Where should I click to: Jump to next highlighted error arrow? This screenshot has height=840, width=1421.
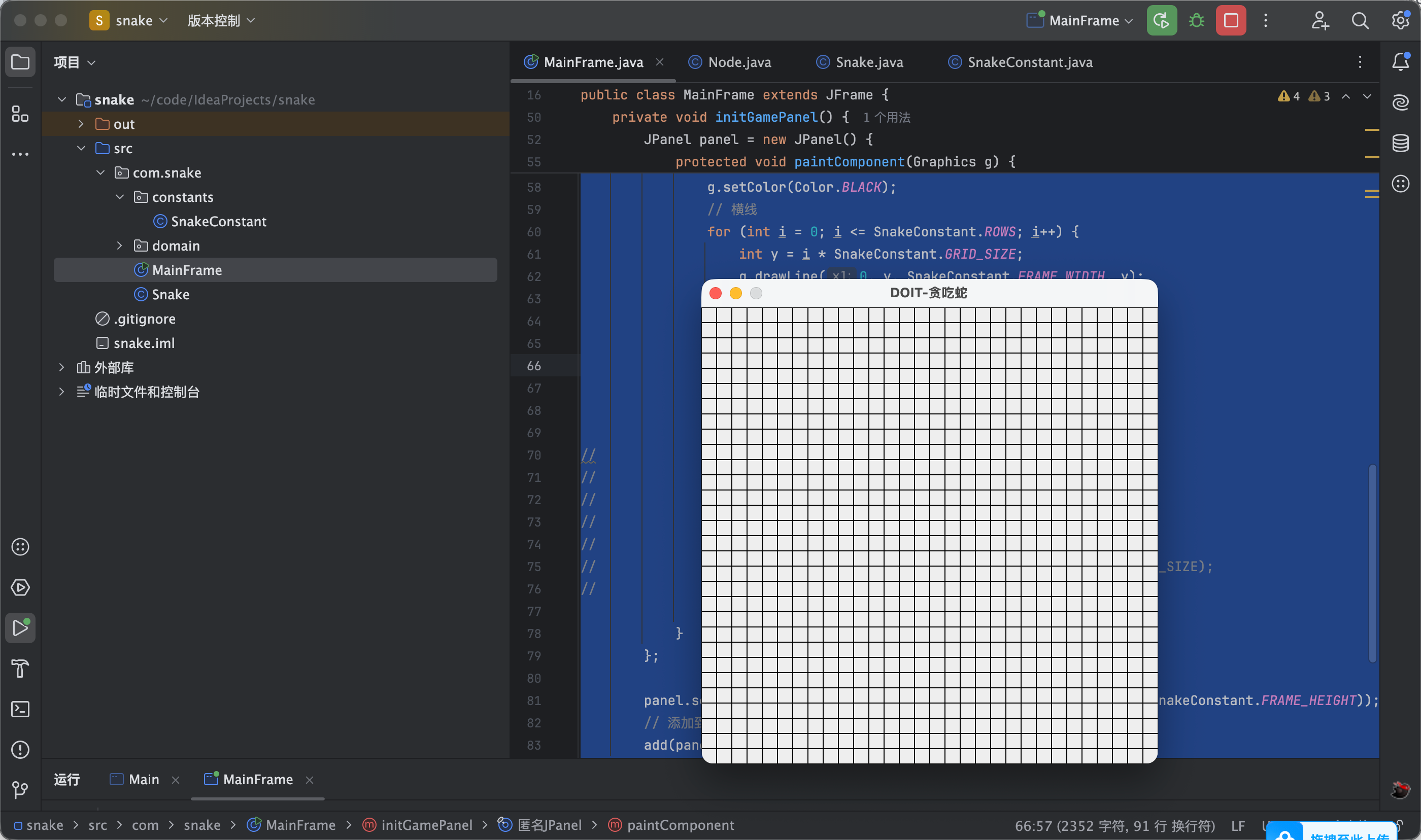point(1367,96)
